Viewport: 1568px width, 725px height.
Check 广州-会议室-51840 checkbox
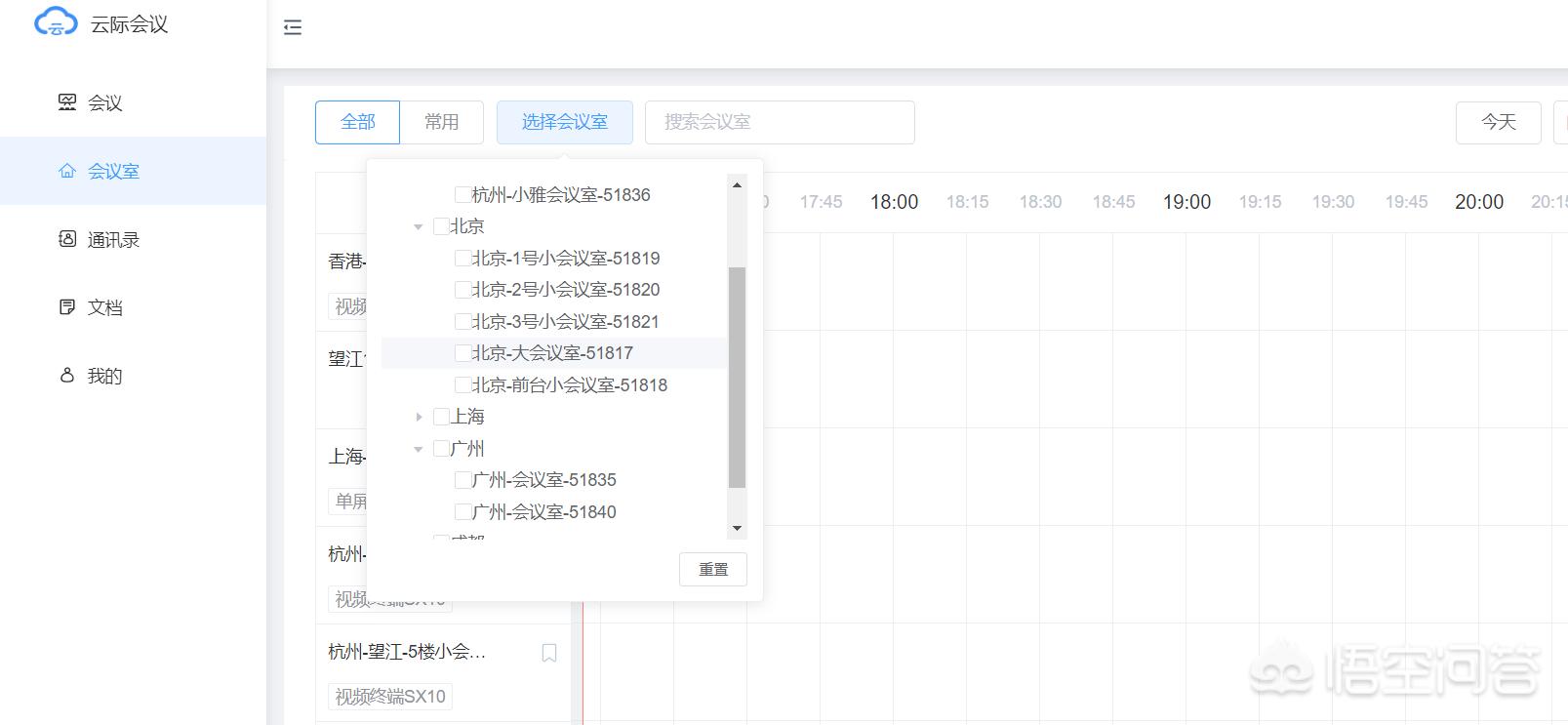[x=463, y=512]
